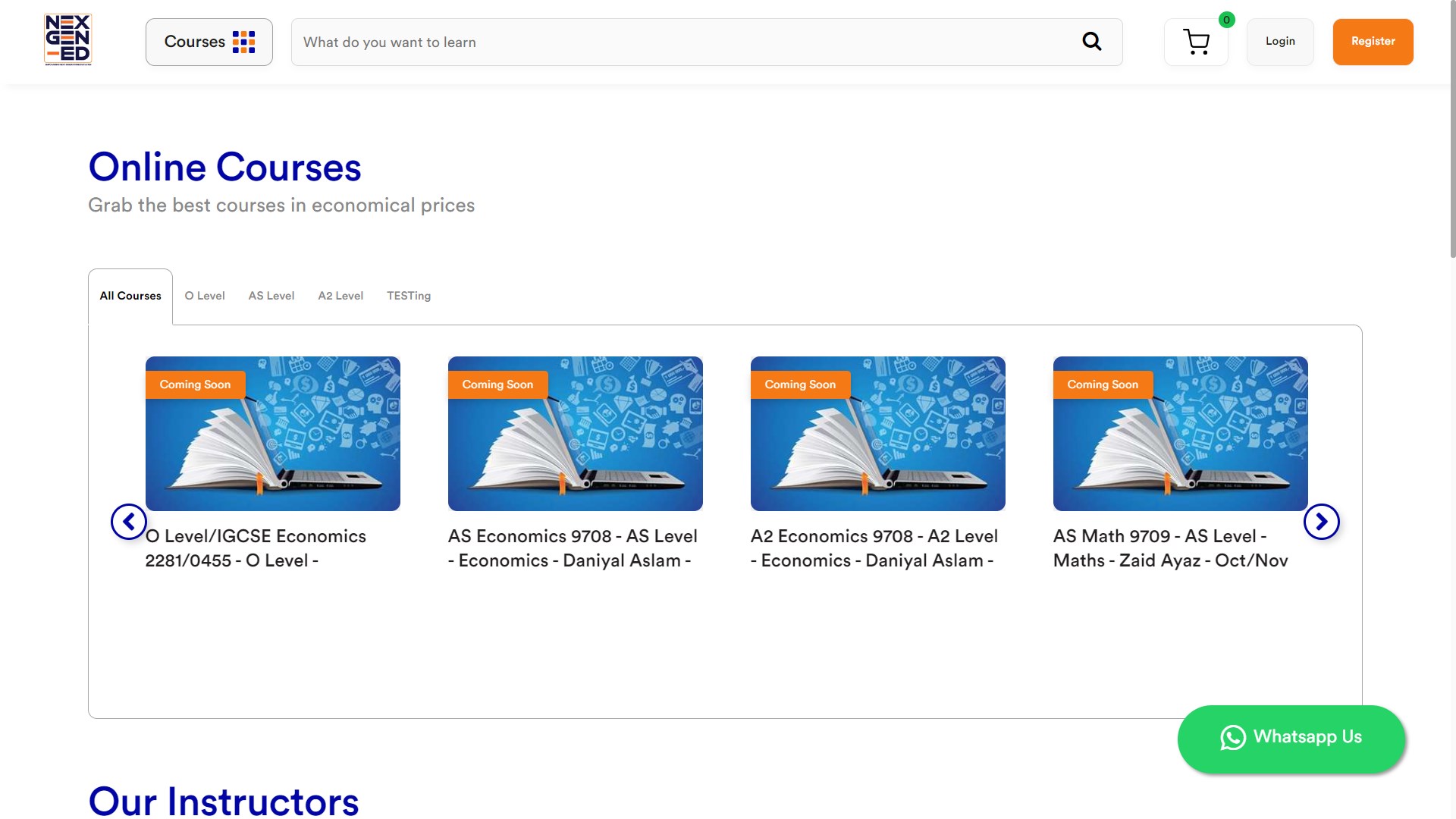The height and width of the screenshot is (819, 1456).
Task: Switch to the AS Level tab
Action: point(271,296)
